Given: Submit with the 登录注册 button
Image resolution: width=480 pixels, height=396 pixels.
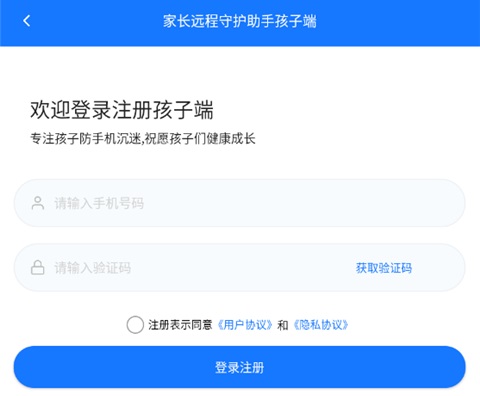Looking at the screenshot, I should point(239,367).
